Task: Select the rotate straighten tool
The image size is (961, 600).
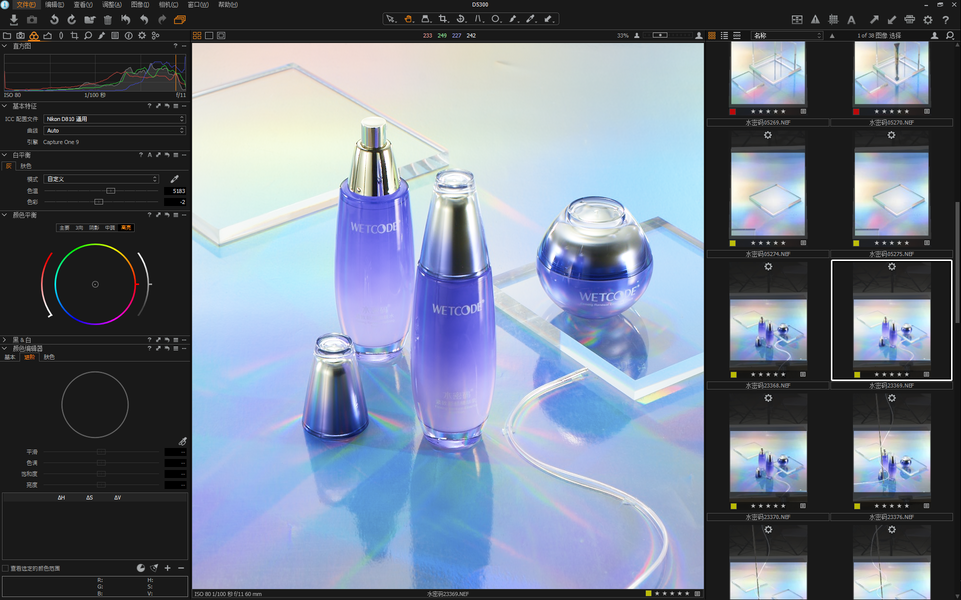Action: pyautogui.click(x=461, y=19)
